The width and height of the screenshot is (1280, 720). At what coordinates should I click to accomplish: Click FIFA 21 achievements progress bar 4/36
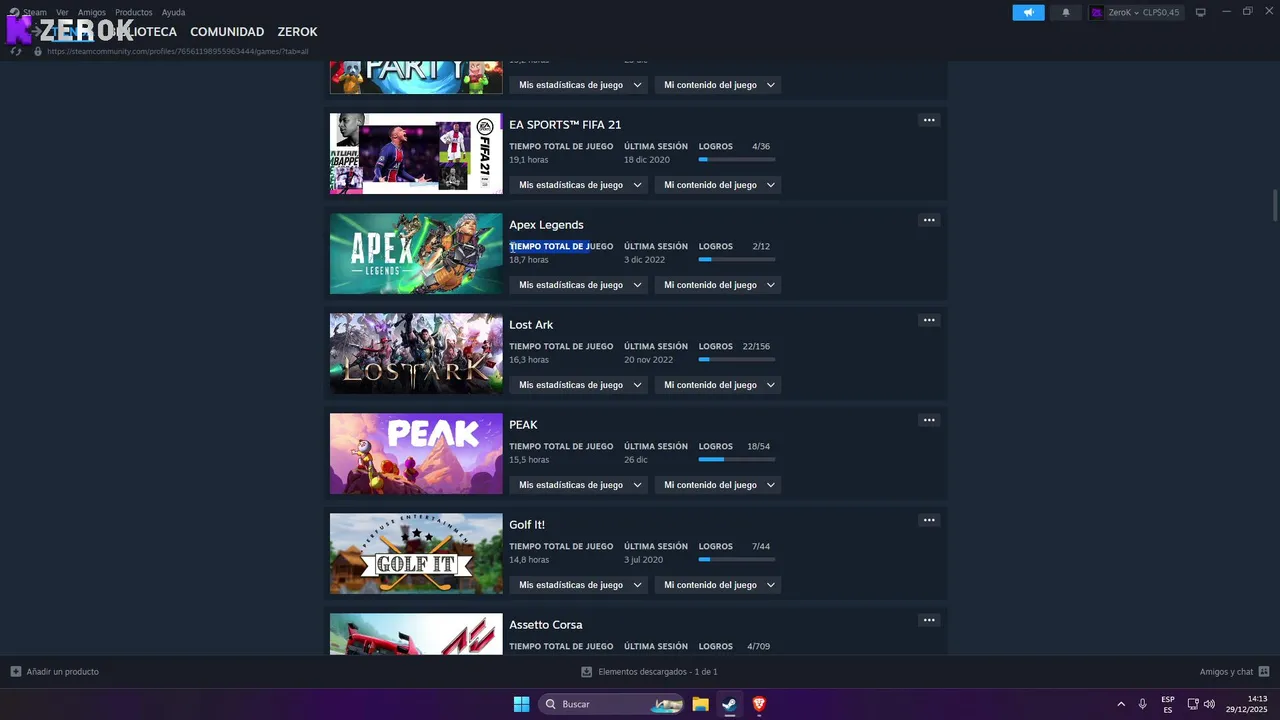tap(737, 159)
